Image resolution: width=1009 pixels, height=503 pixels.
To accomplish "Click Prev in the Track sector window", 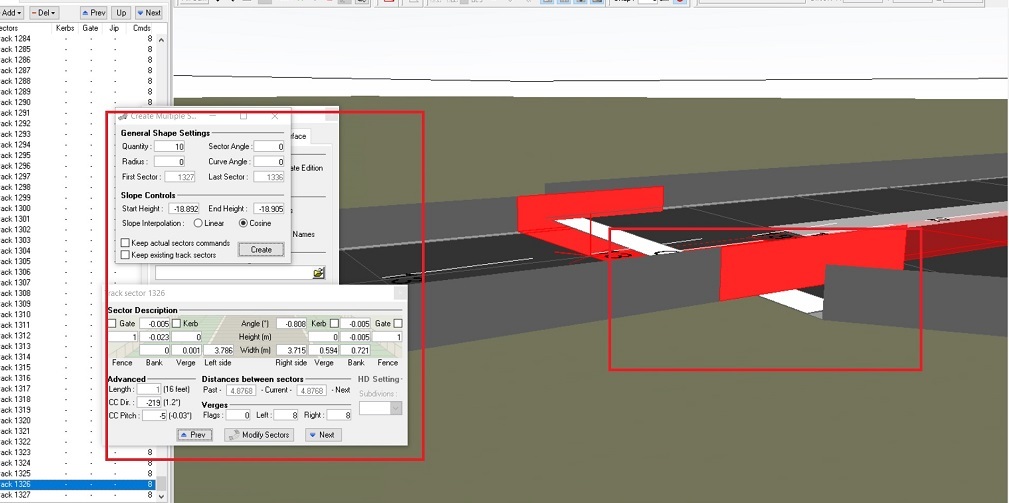I will 194,435.
